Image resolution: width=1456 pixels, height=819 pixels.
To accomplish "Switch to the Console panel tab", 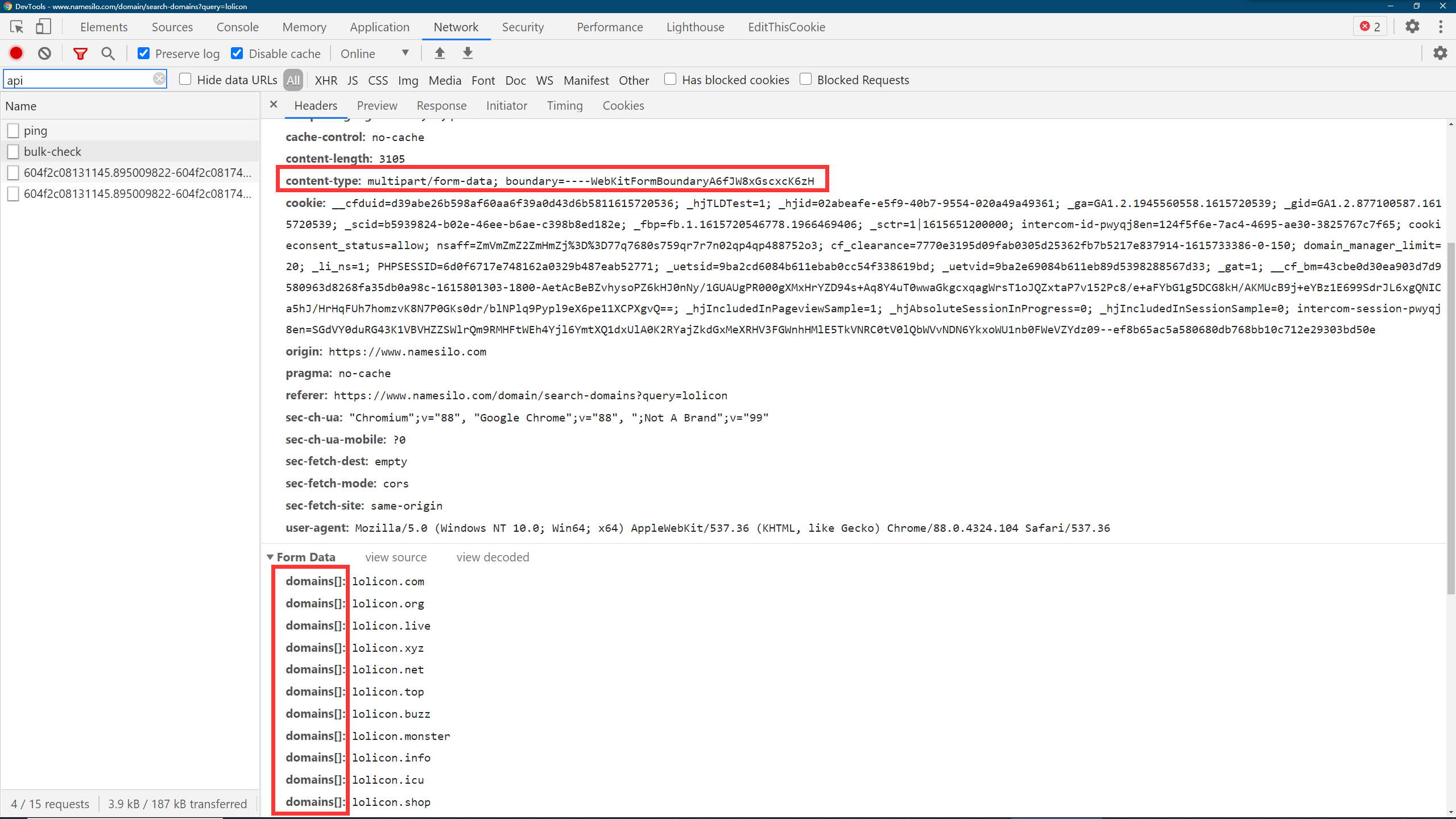I will tap(237, 27).
